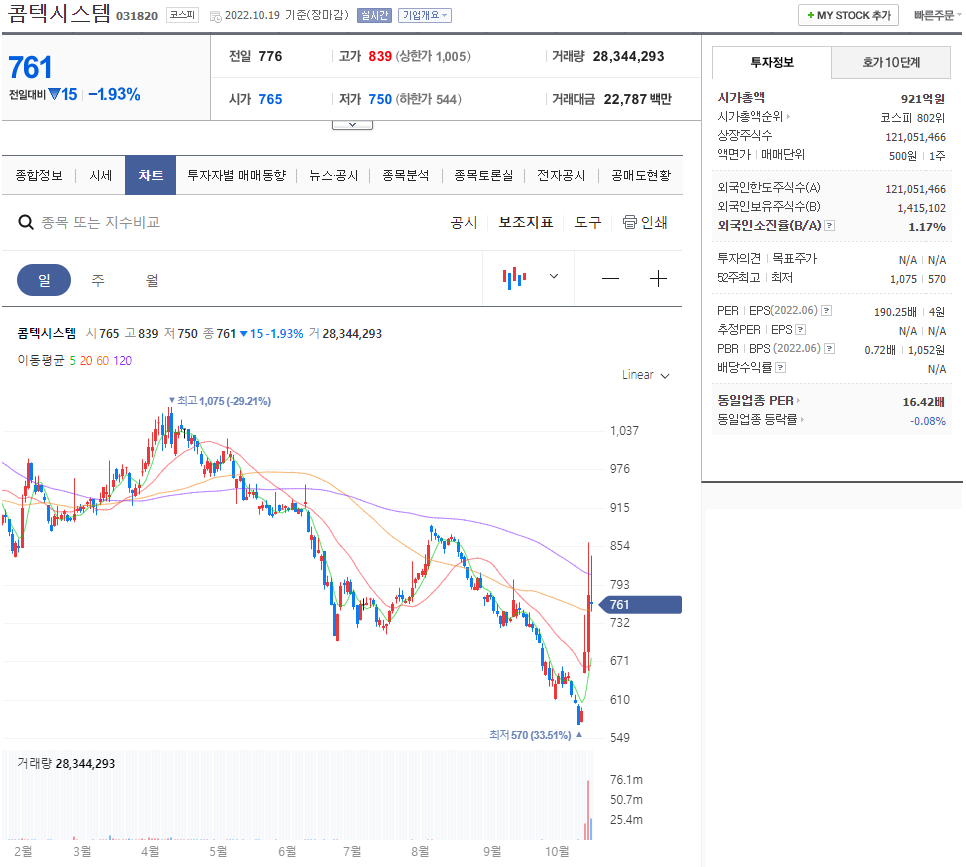Expand price details panel chevron

pos(352,124)
